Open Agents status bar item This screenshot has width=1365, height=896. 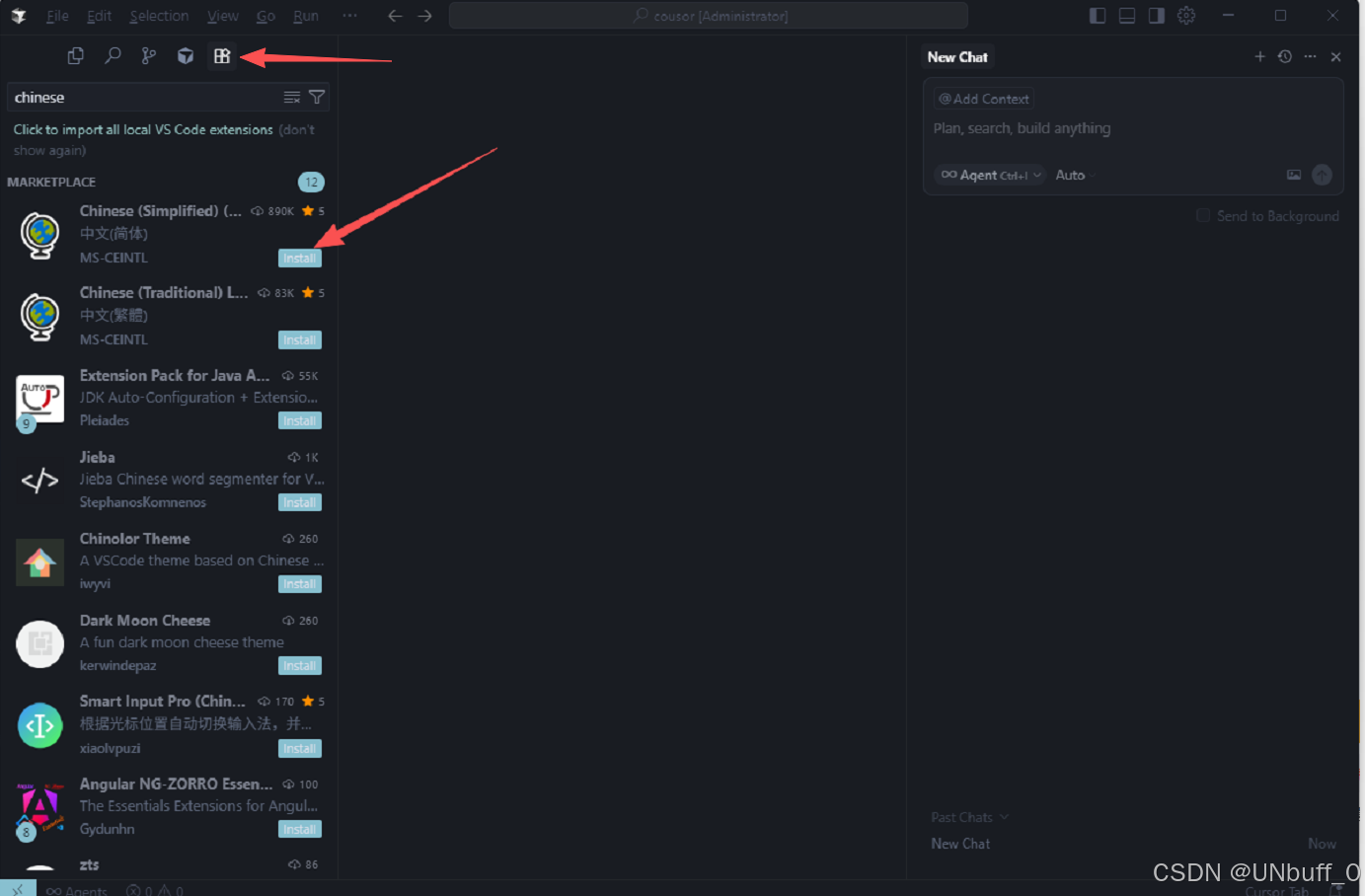coord(77,889)
